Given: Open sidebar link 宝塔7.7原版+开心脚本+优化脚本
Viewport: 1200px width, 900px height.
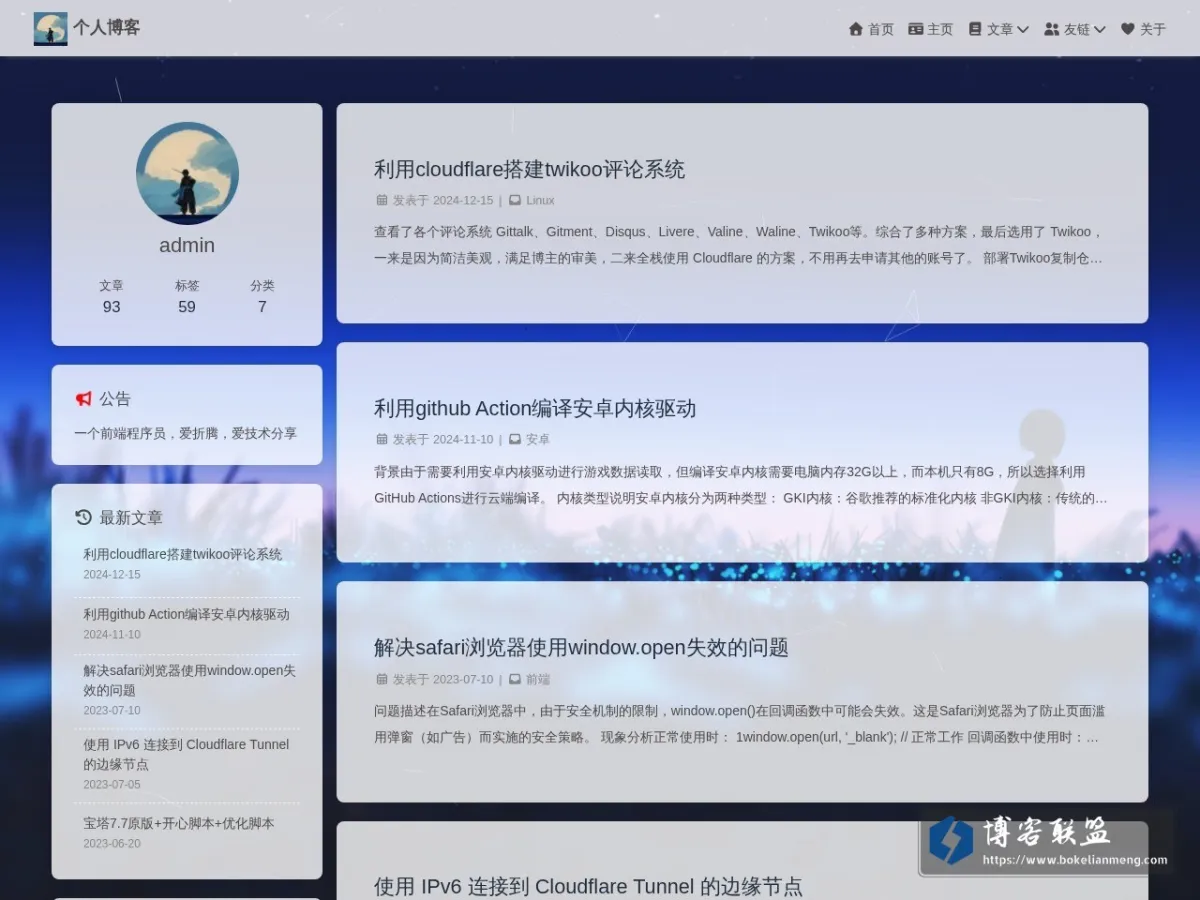Looking at the screenshot, I should [x=179, y=823].
